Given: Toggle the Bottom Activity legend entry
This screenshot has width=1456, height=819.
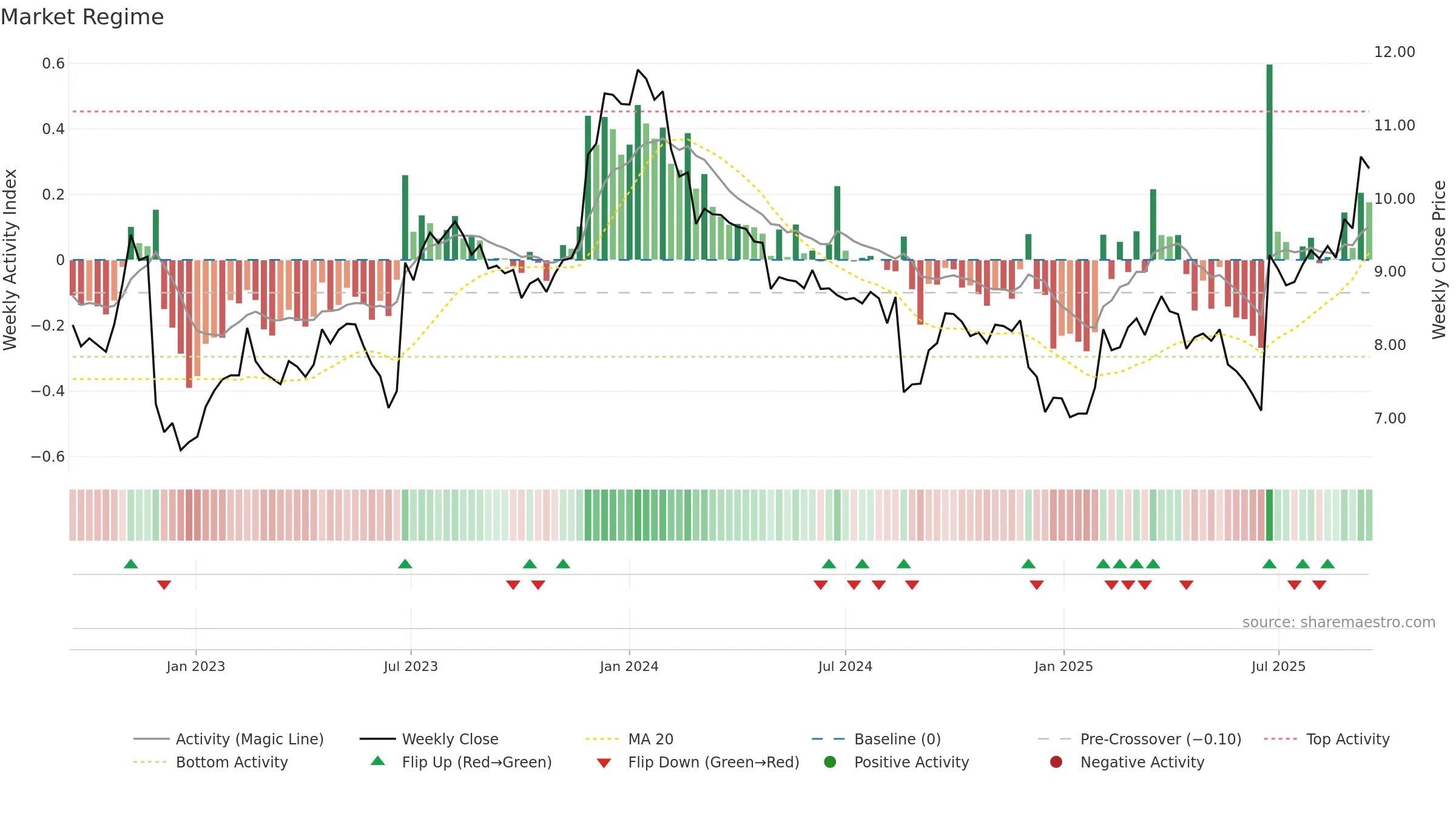Looking at the screenshot, I should [211, 762].
